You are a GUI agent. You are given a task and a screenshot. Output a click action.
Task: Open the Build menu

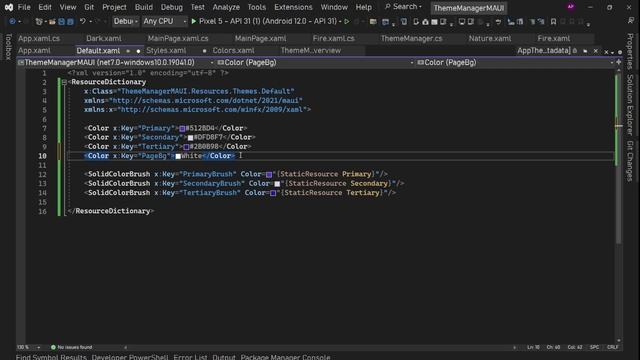[144, 7]
